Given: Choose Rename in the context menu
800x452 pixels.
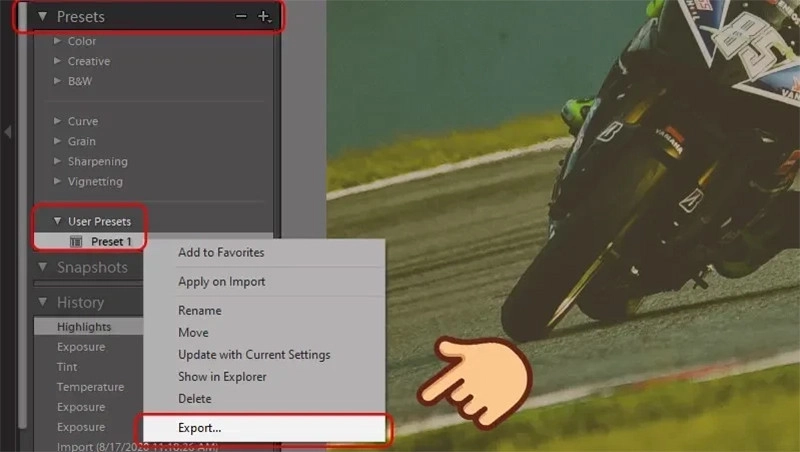Looking at the screenshot, I should [x=199, y=310].
